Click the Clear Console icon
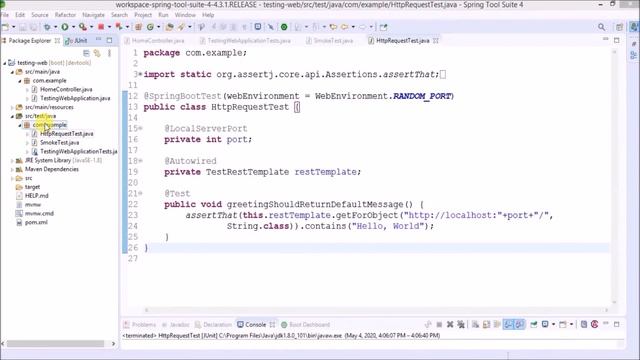This screenshot has width=640, height=360. 475,324
